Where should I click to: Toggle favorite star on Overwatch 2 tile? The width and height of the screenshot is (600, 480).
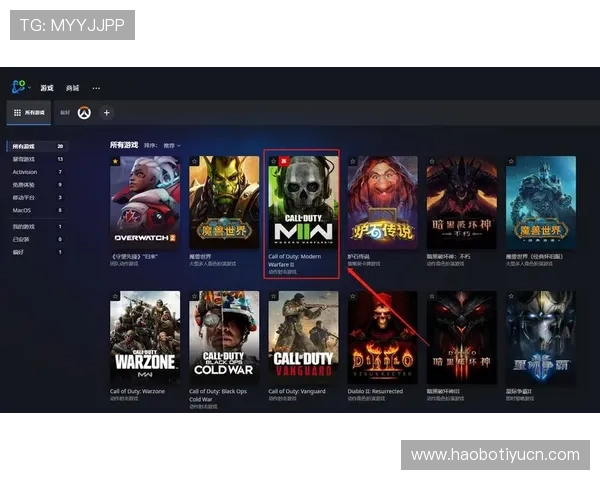click(115, 160)
